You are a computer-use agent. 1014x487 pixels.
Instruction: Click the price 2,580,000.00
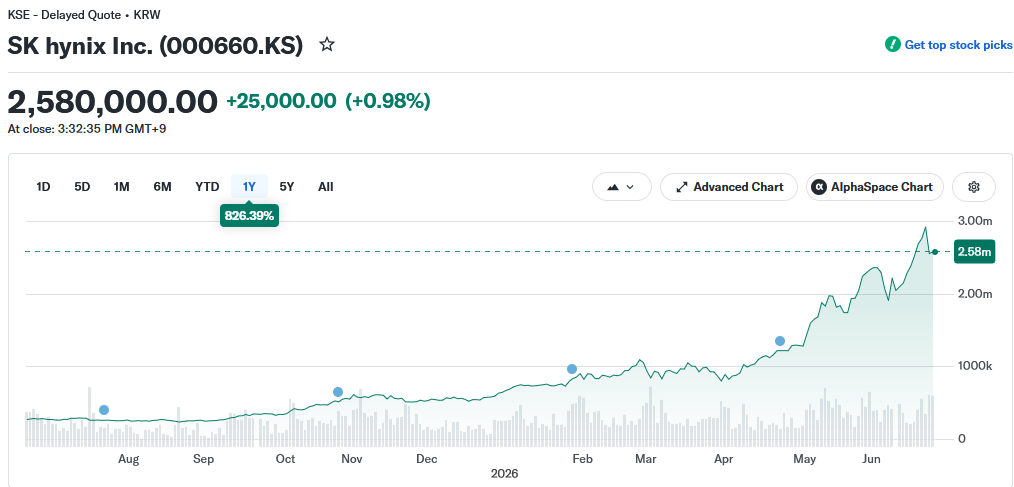click(x=113, y=102)
